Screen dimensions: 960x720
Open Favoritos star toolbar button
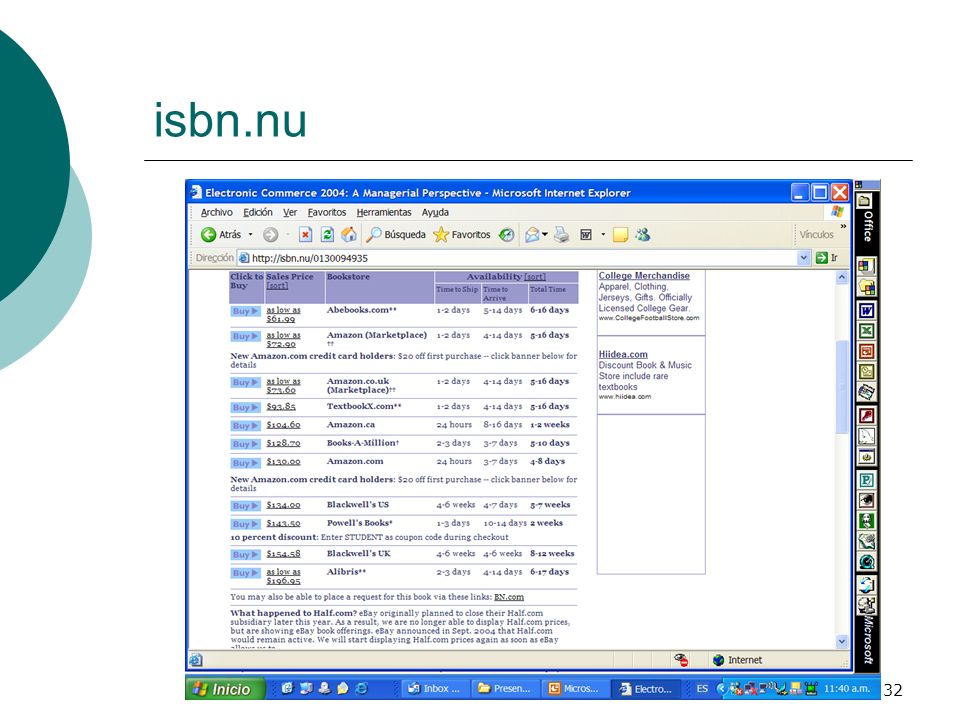(x=462, y=234)
